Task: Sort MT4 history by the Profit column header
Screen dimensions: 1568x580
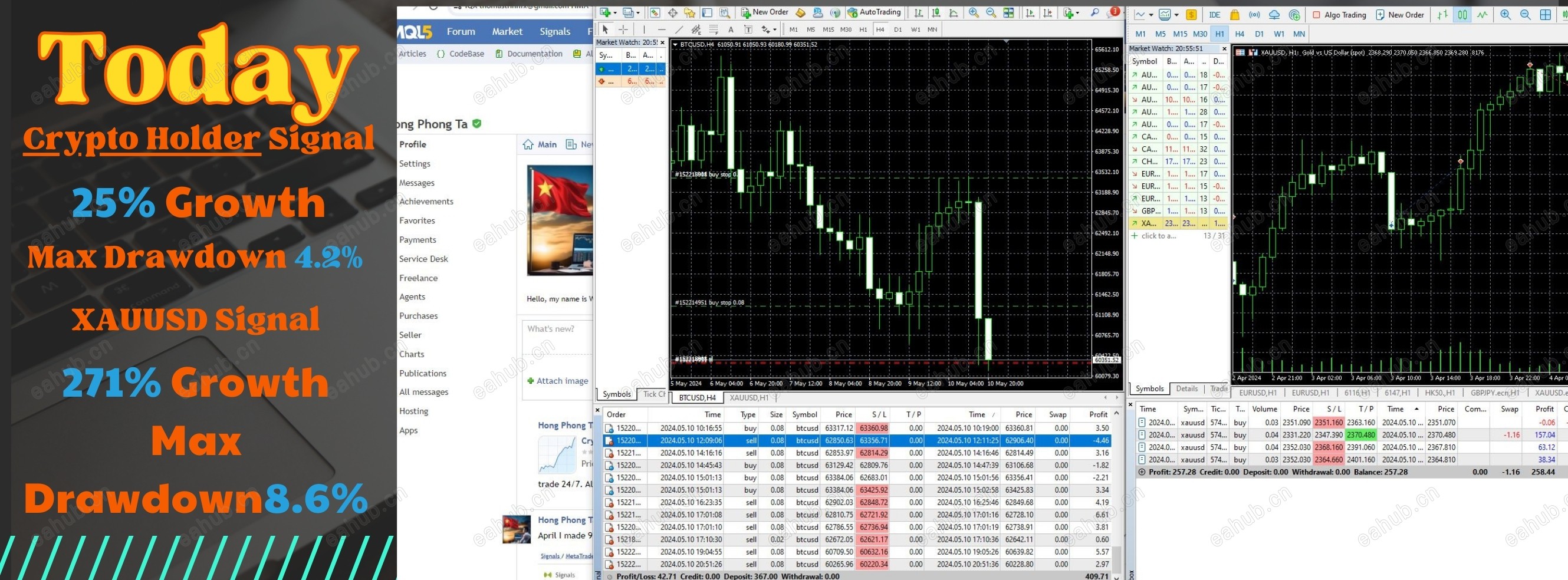Action: (x=1097, y=414)
